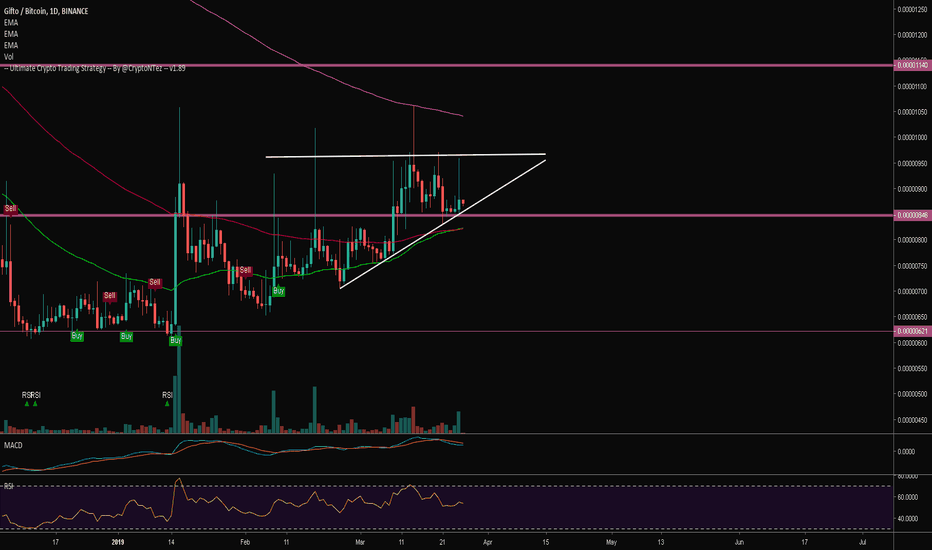Click the 13 date label after May
This screenshot has width=932, height=550.
pos(661,542)
